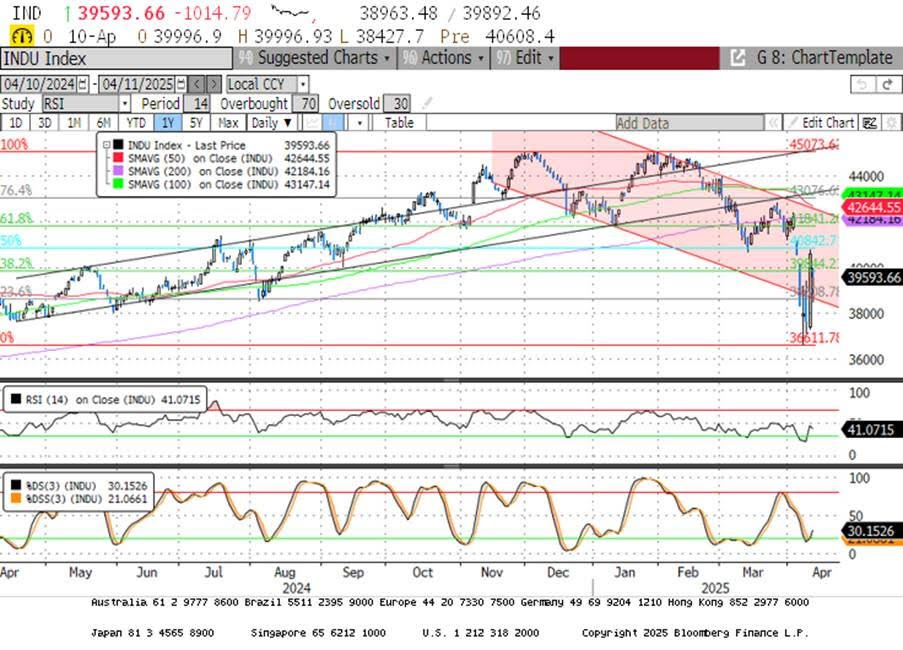Expand the Study RSI dropdown arrow

(125, 104)
